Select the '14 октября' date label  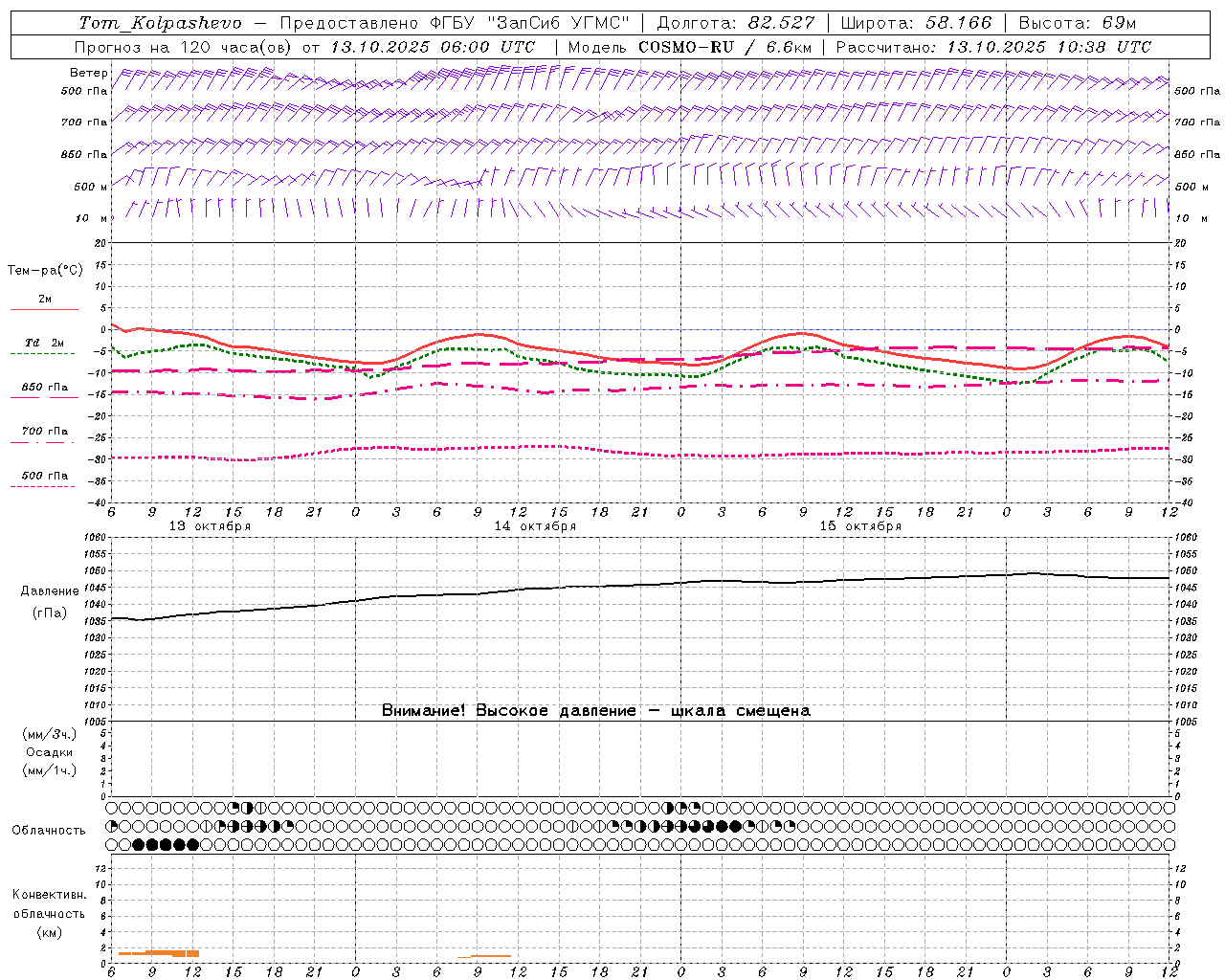pos(535,526)
